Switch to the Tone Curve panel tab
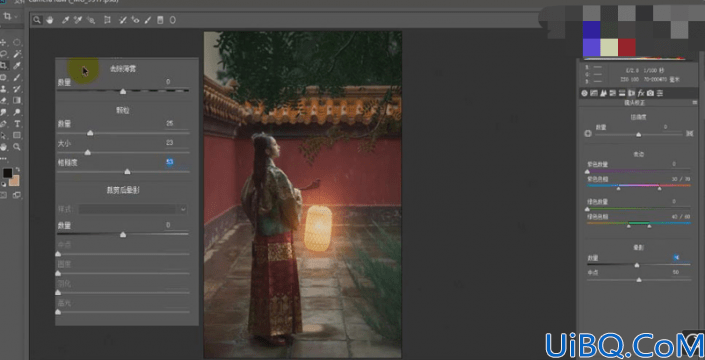Screen dimensions: 705x360 click(x=593, y=93)
